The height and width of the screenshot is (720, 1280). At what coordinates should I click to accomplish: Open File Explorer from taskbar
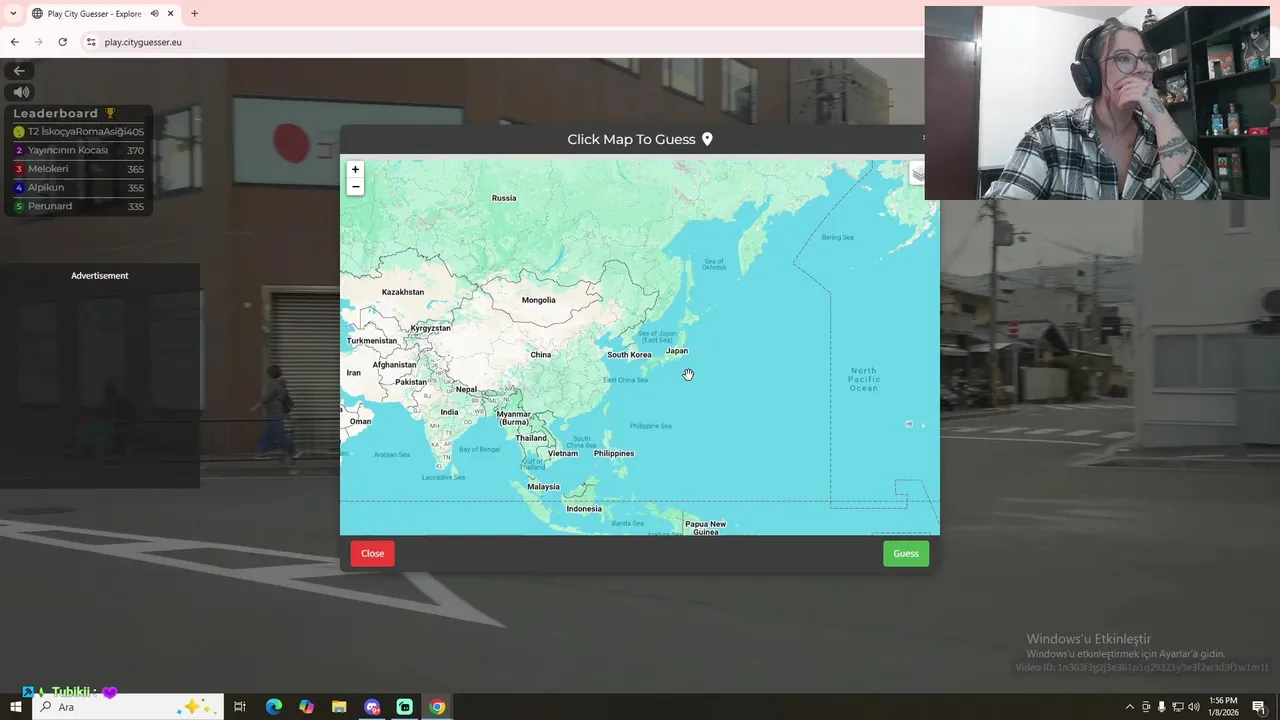click(x=339, y=707)
